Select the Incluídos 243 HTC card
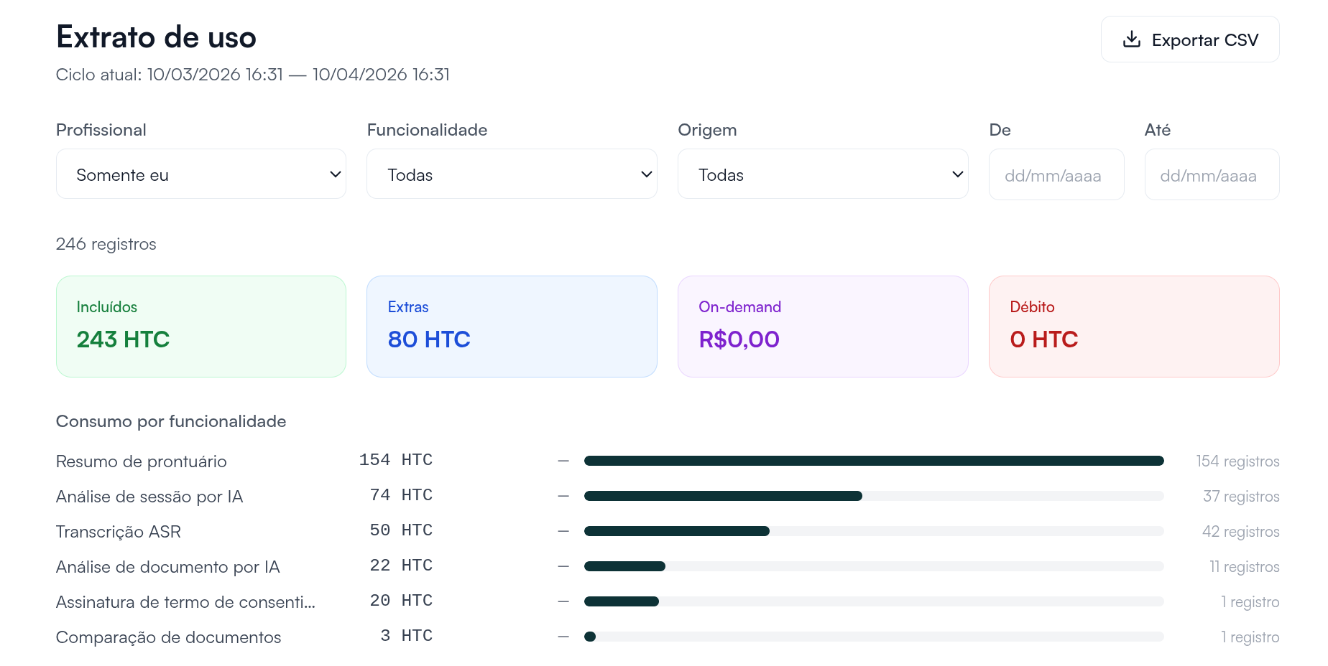Viewport: 1328px width, 666px height. (201, 327)
